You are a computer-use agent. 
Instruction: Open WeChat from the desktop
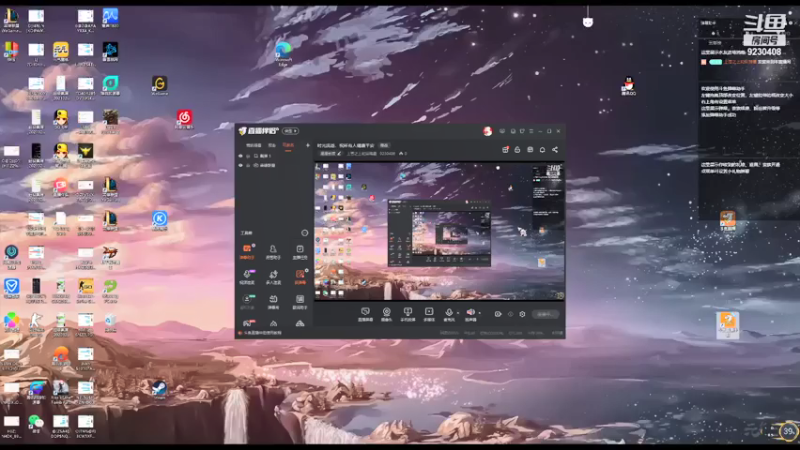tap(36, 423)
